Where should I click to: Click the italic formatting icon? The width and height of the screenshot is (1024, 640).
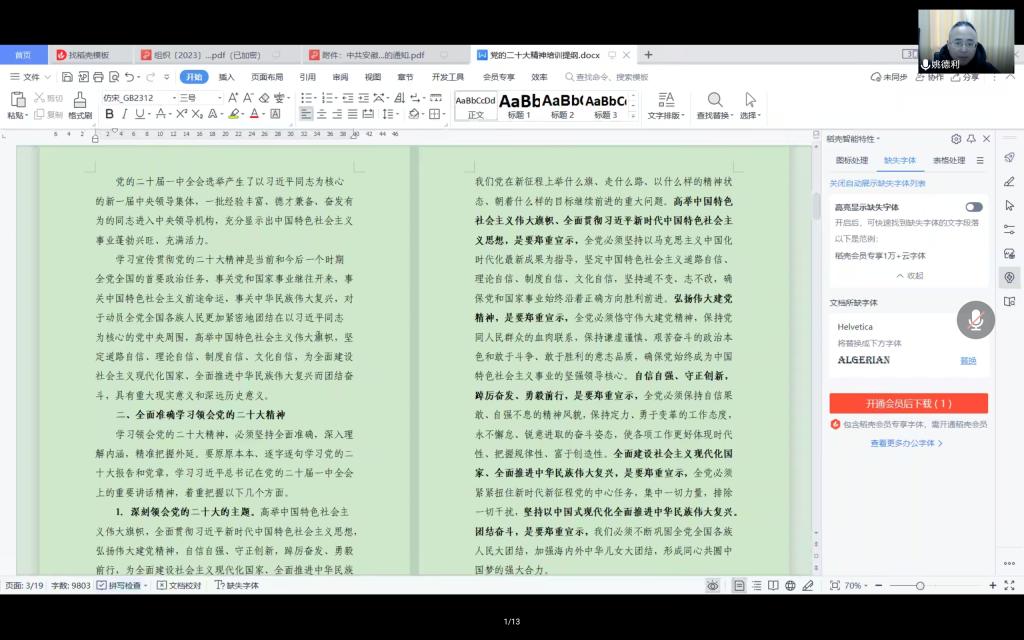[125, 114]
